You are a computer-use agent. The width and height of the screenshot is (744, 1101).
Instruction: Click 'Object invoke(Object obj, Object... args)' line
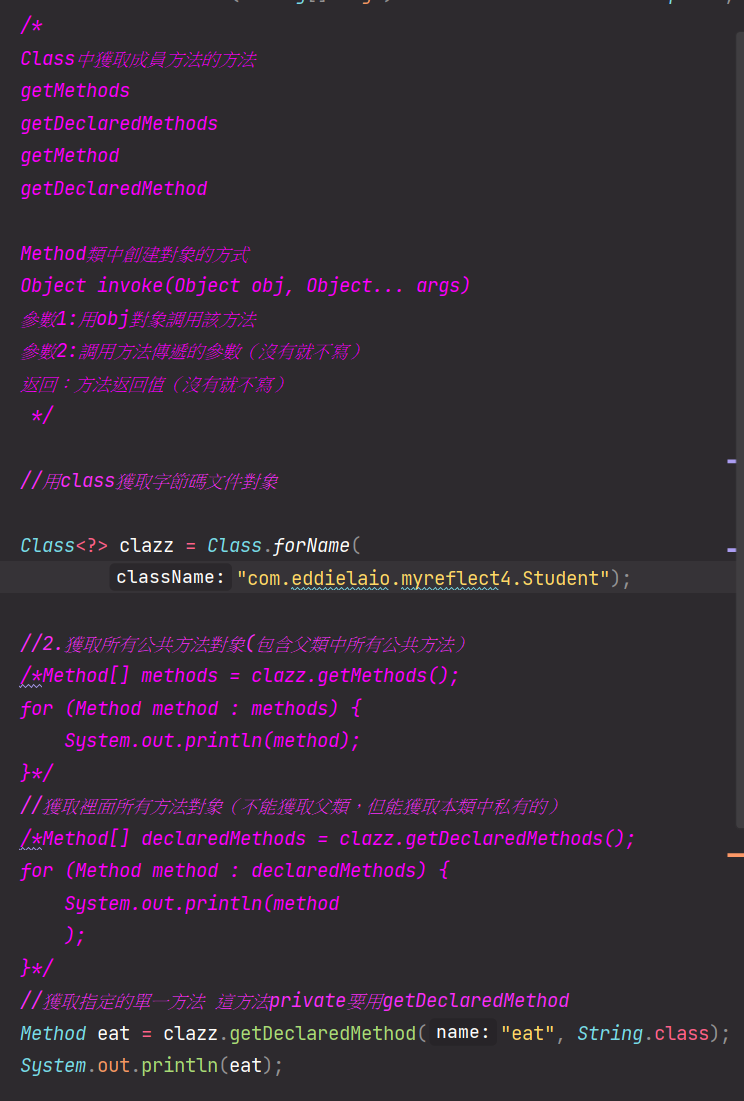pos(245,286)
